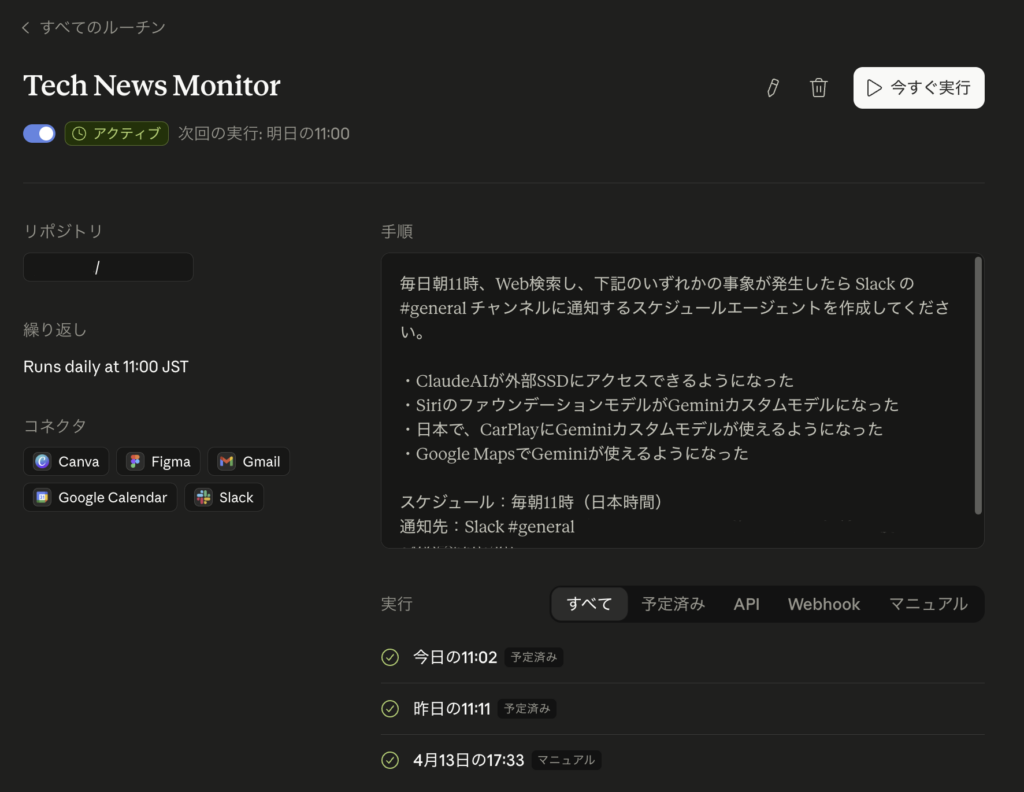Click the checkmark icon beside 今日の11:02
1024x792 pixels.
click(390, 657)
